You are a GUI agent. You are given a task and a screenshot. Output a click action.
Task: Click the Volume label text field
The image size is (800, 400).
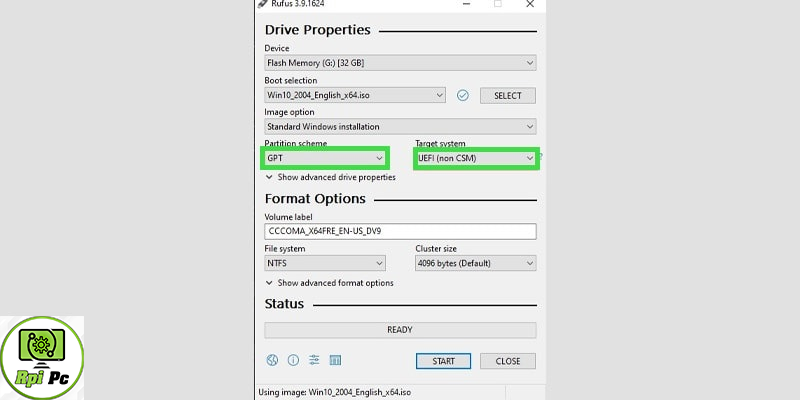click(400, 231)
